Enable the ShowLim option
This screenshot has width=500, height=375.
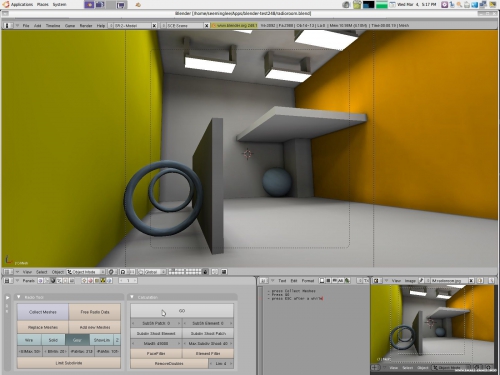pyautogui.click(x=102, y=340)
